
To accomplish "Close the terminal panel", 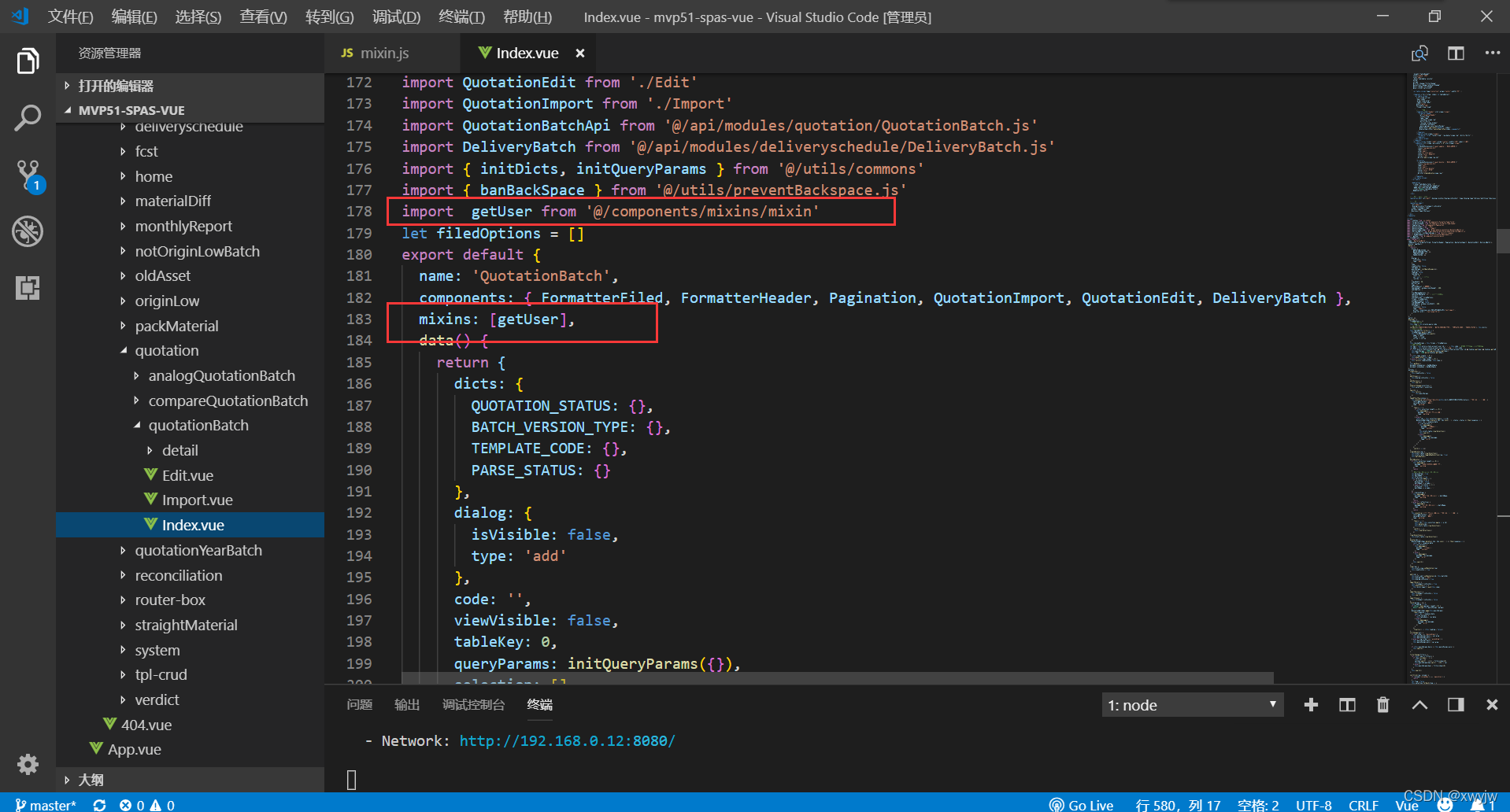I will 1492,704.
